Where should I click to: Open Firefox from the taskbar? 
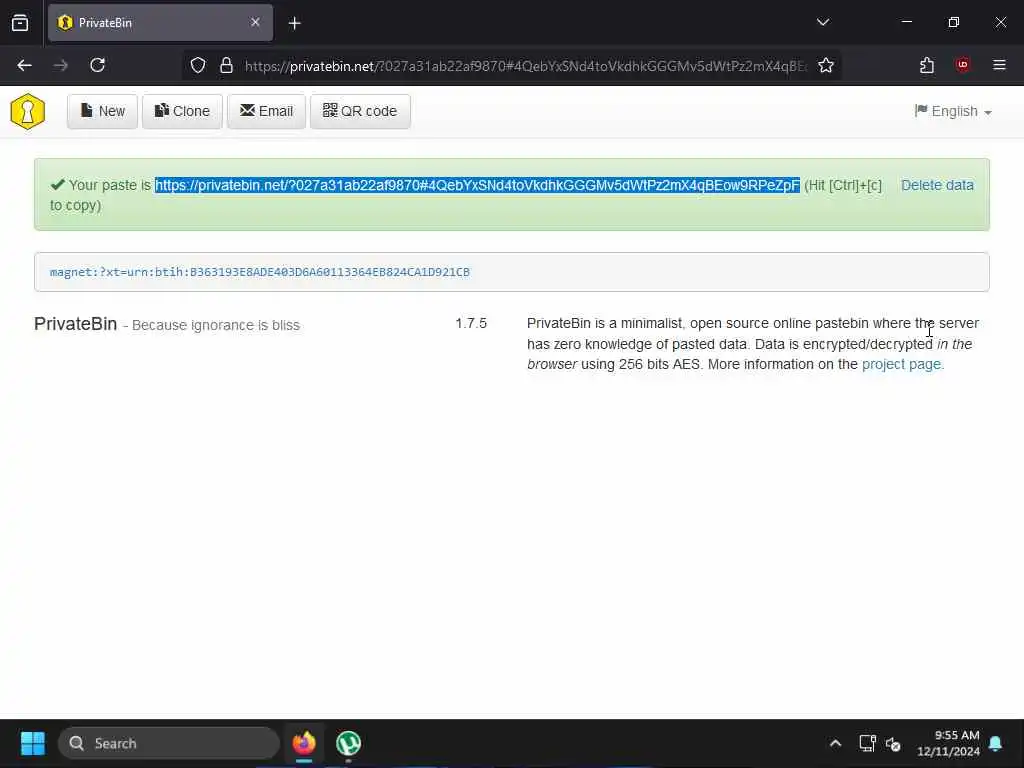click(304, 743)
